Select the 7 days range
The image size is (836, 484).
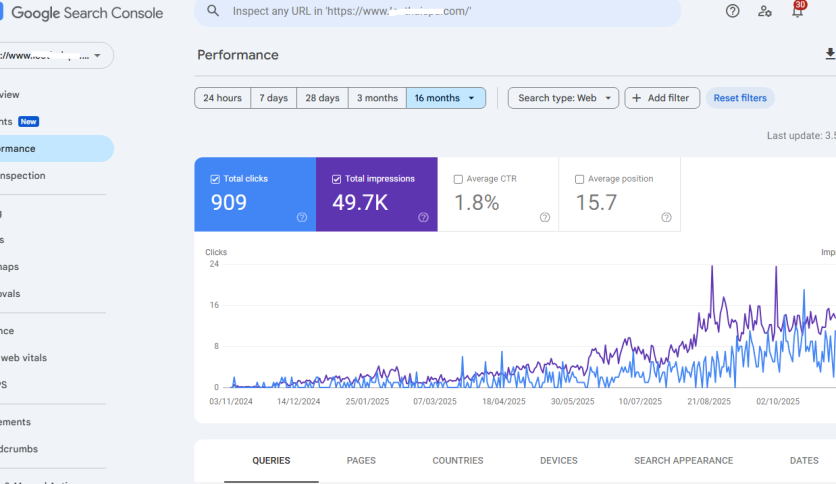click(274, 98)
